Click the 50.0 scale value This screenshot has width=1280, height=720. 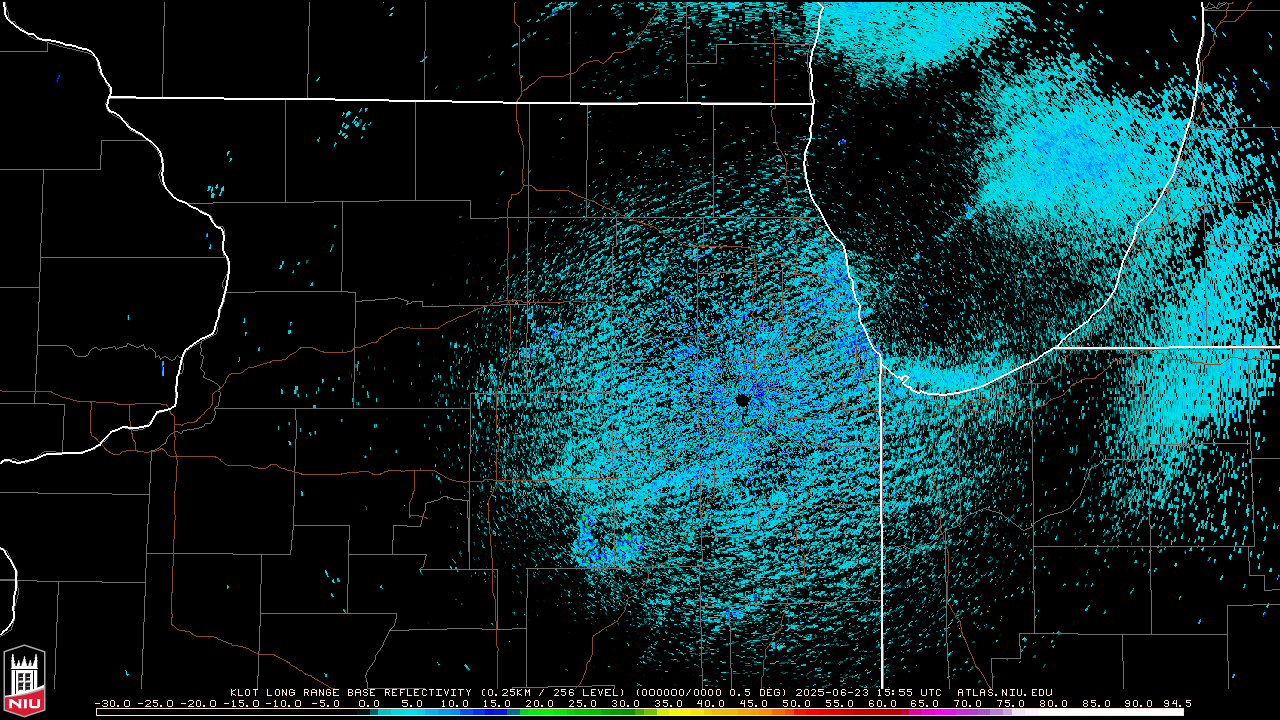796,703
